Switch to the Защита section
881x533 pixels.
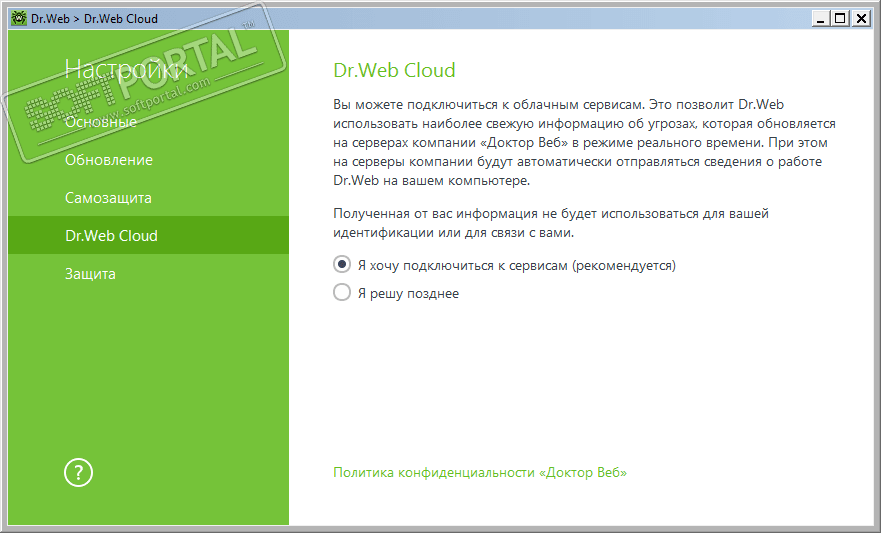(x=90, y=274)
